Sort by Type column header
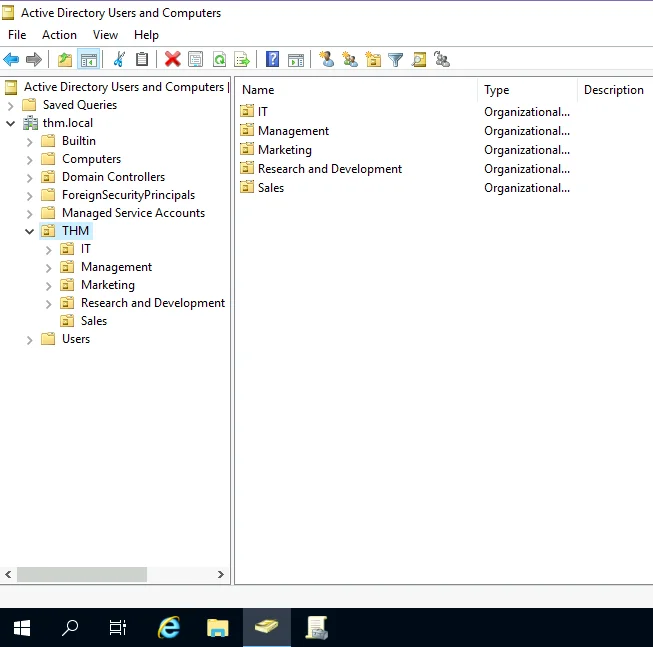Viewport: 653px width, 647px height. tap(527, 90)
